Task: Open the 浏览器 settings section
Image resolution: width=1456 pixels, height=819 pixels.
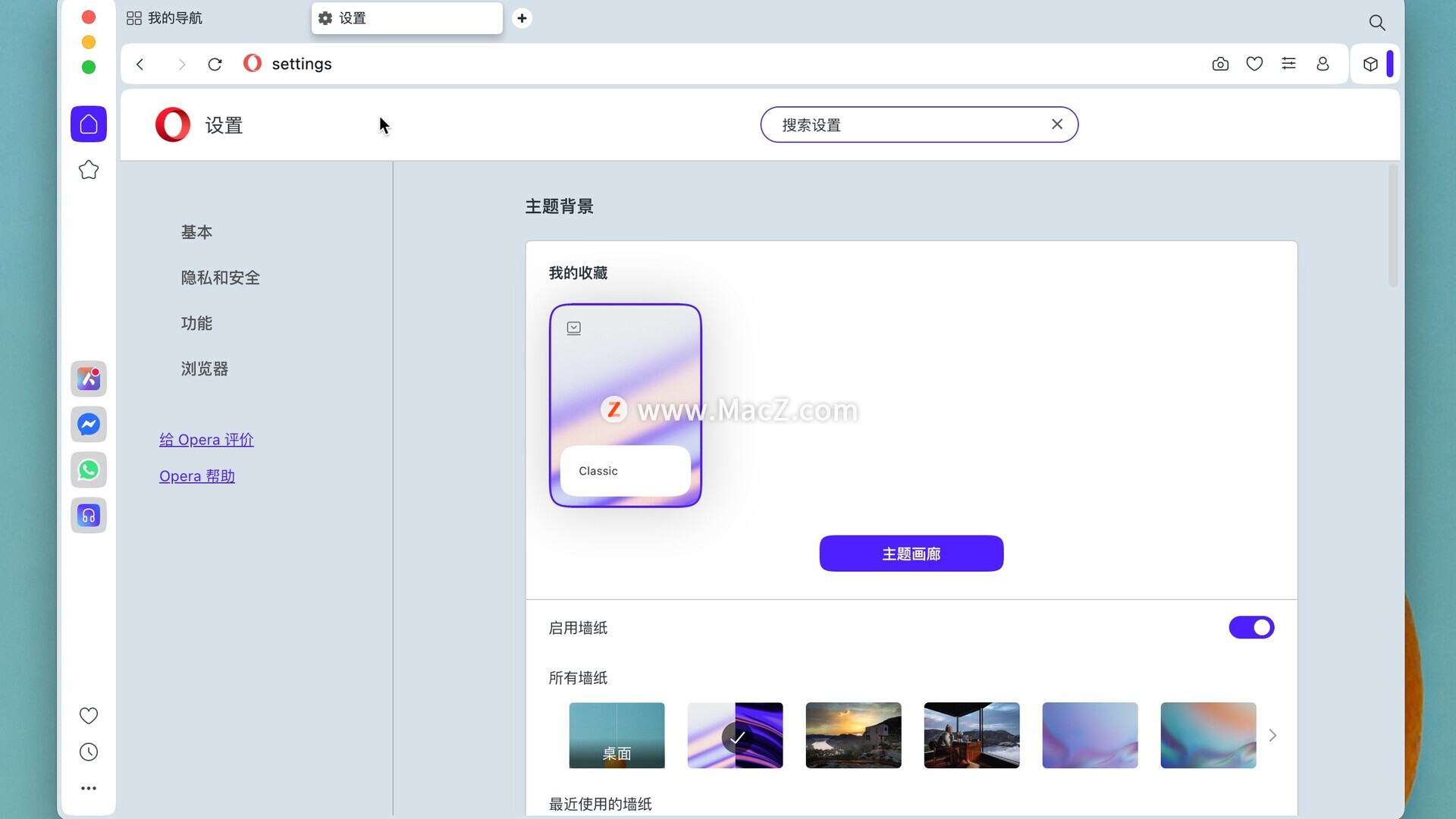Action: [x=204, y=369]
